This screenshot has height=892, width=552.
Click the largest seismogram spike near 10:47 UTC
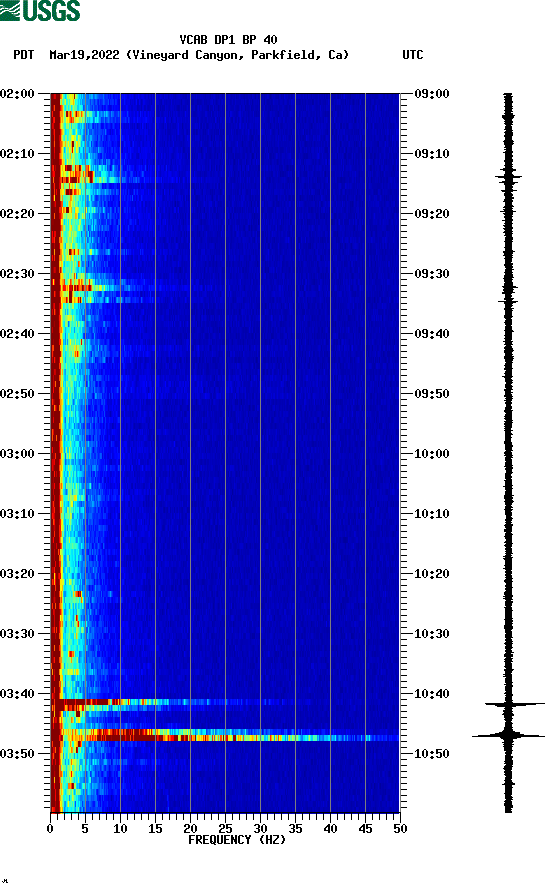(x=508, y=736)
